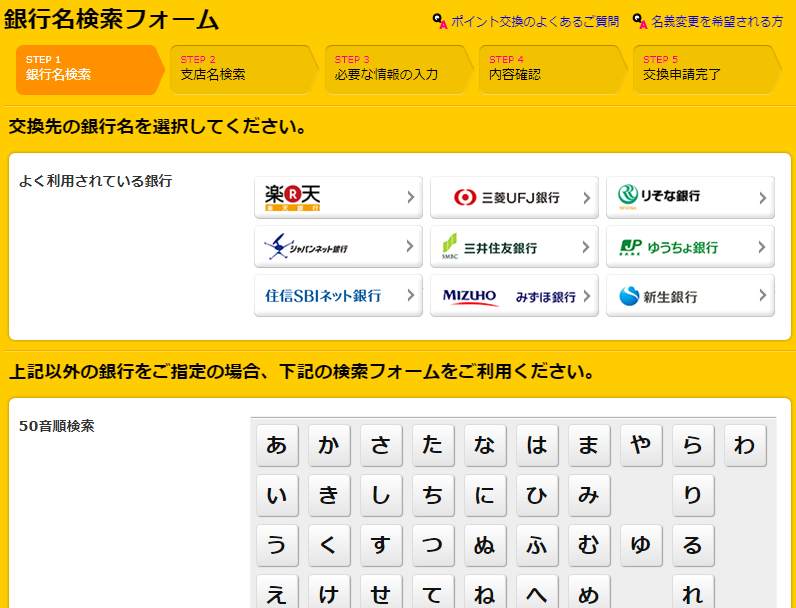Click the あ kana key
The width and height of the screenshot is (796, 608).
277,445
